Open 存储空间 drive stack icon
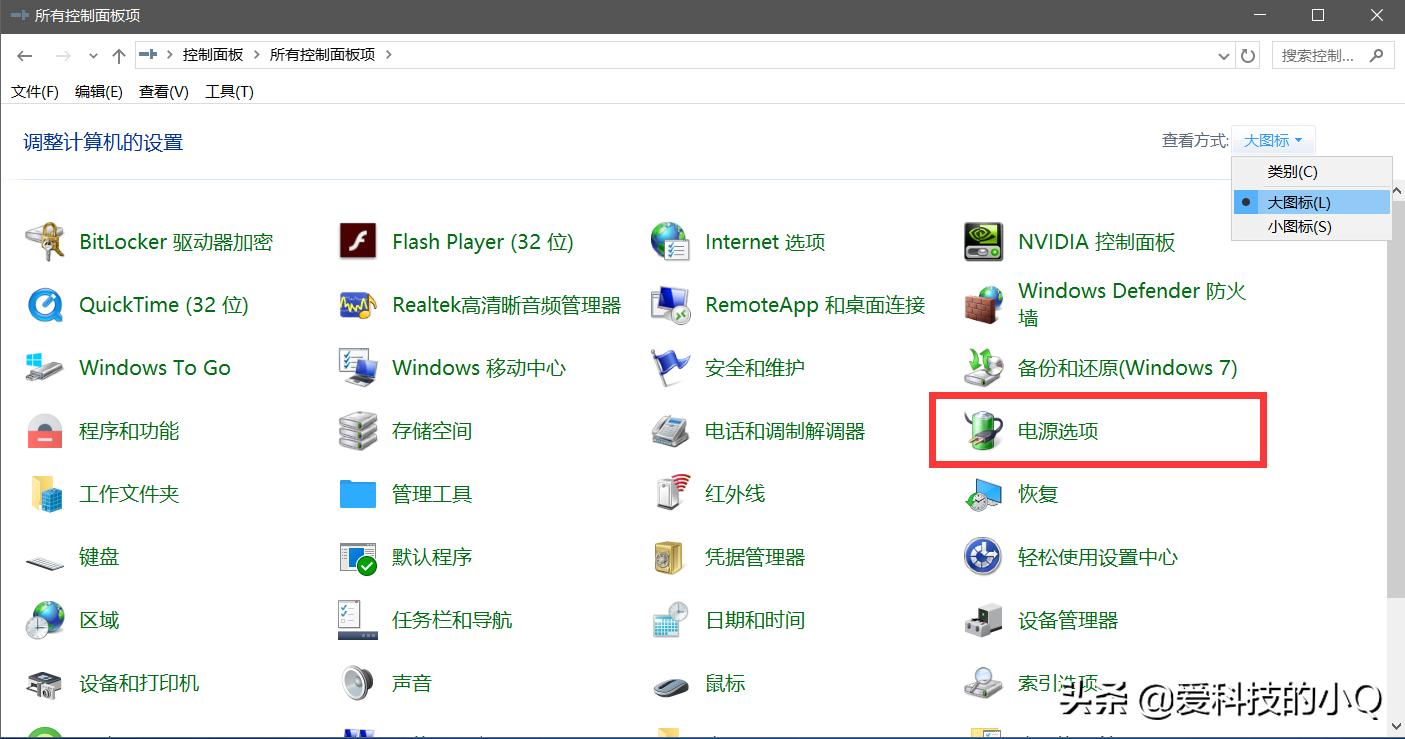 358,431
